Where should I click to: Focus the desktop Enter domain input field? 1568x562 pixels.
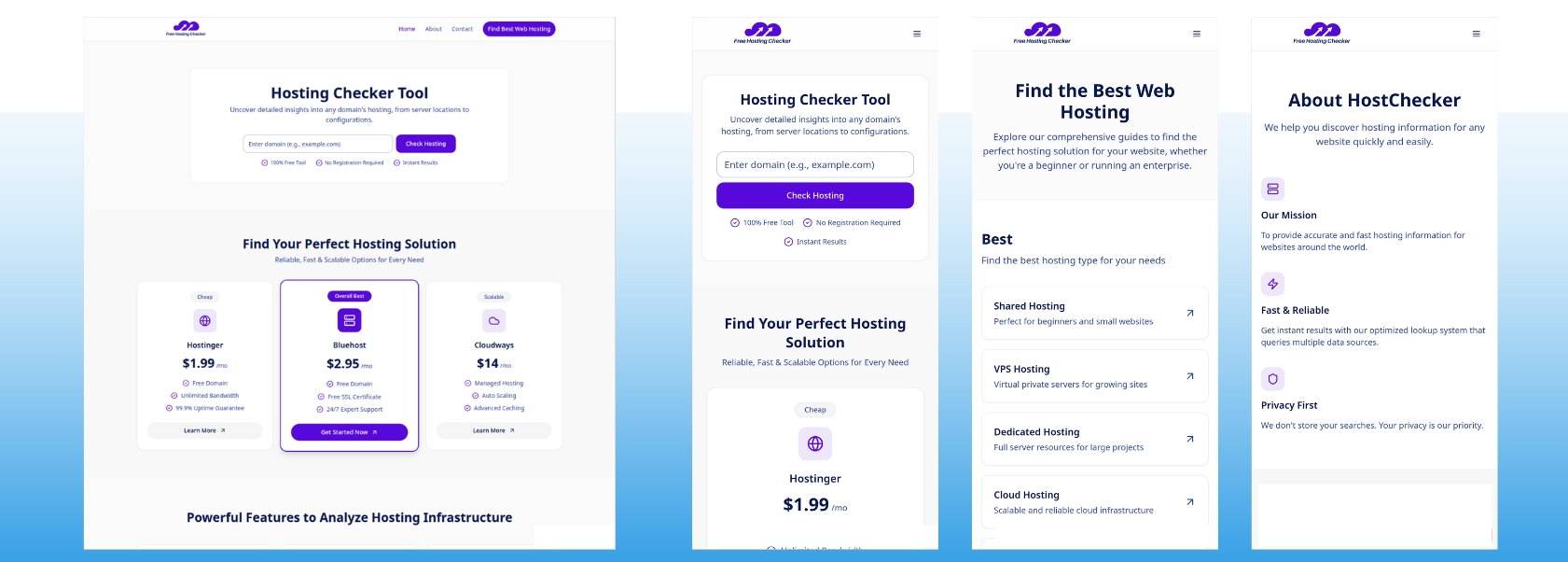[x=318, y=144]
